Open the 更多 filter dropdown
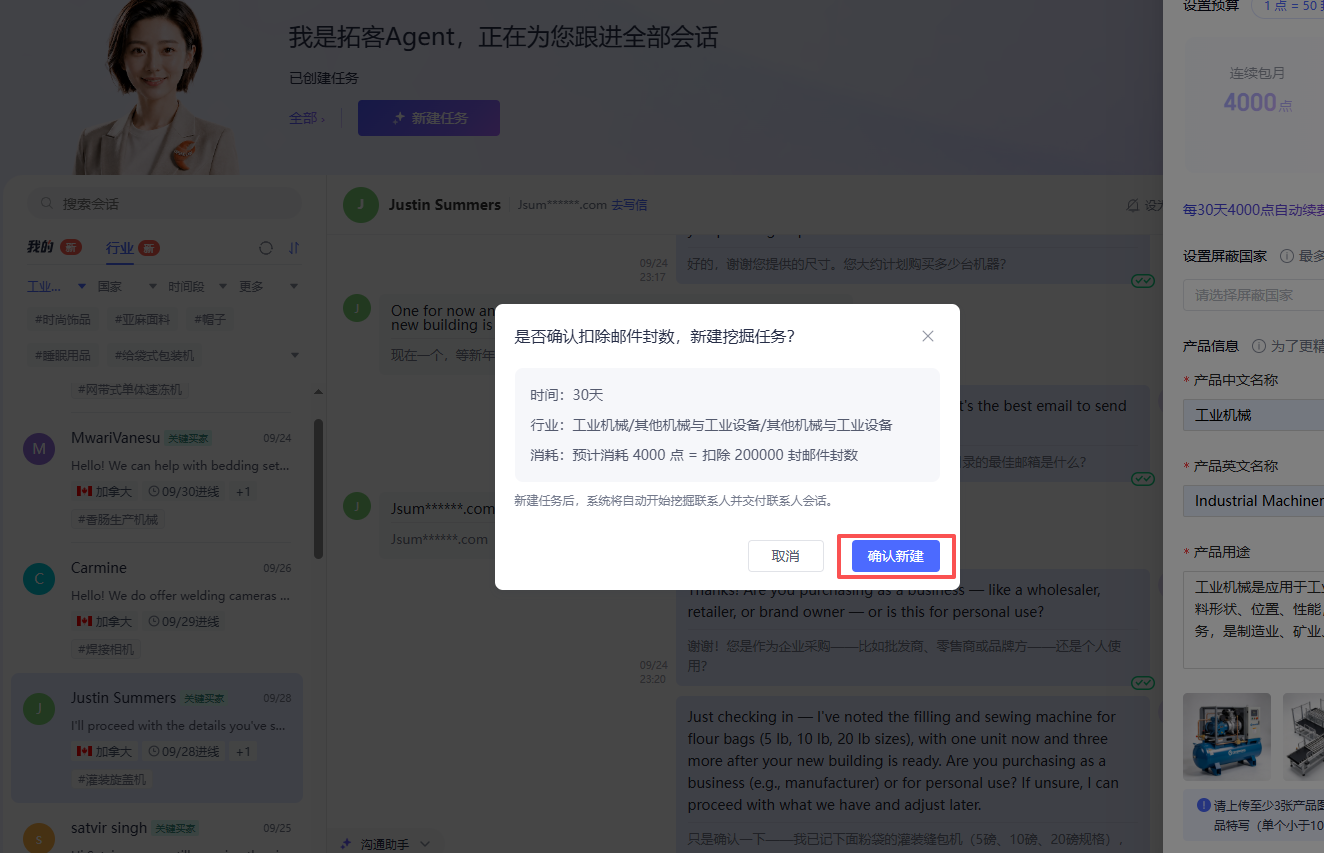Viewport: 1324px width, 853px height. [x=269, y=286]
